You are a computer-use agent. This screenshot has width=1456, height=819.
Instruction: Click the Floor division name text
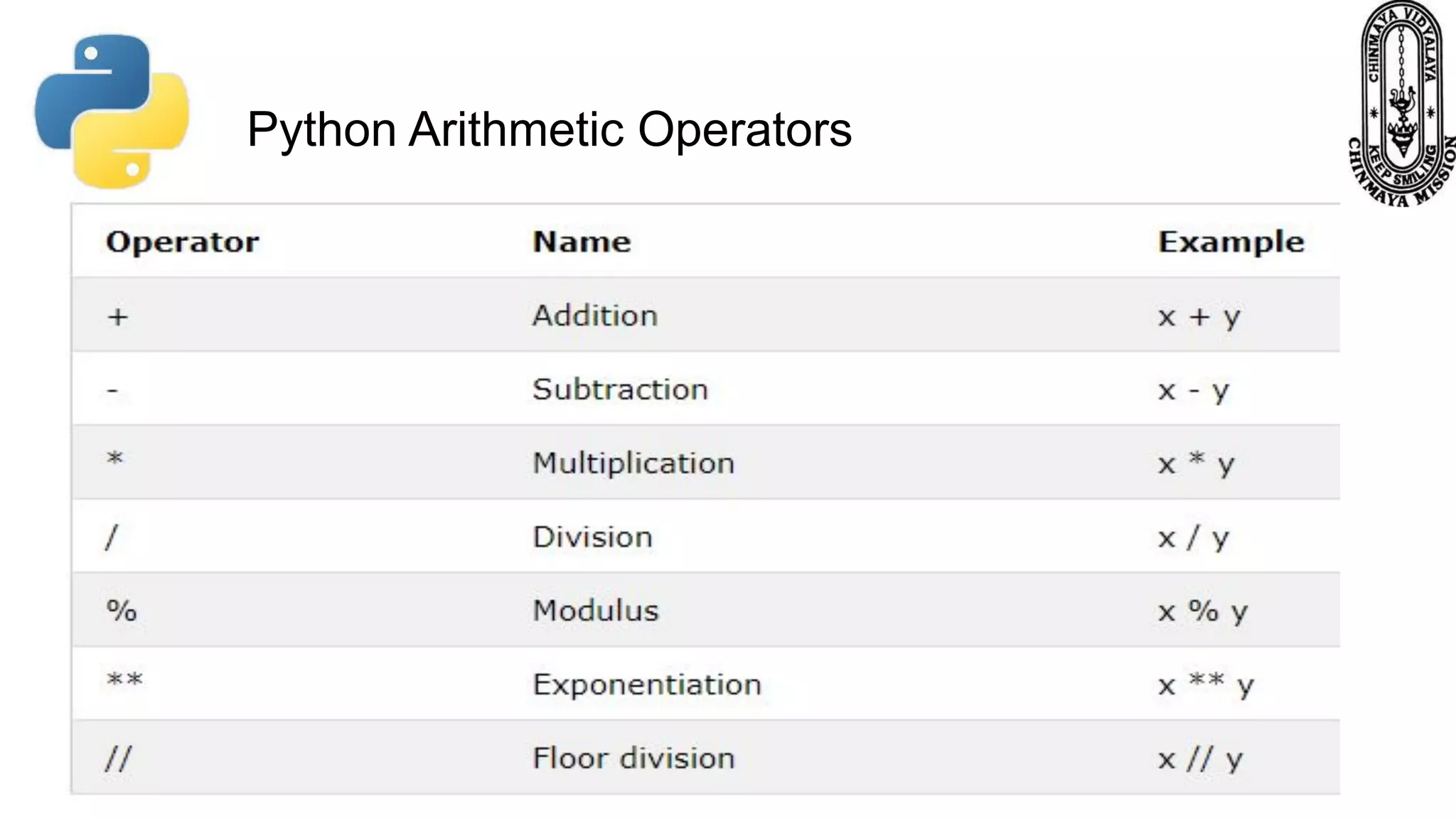point(633,759)
